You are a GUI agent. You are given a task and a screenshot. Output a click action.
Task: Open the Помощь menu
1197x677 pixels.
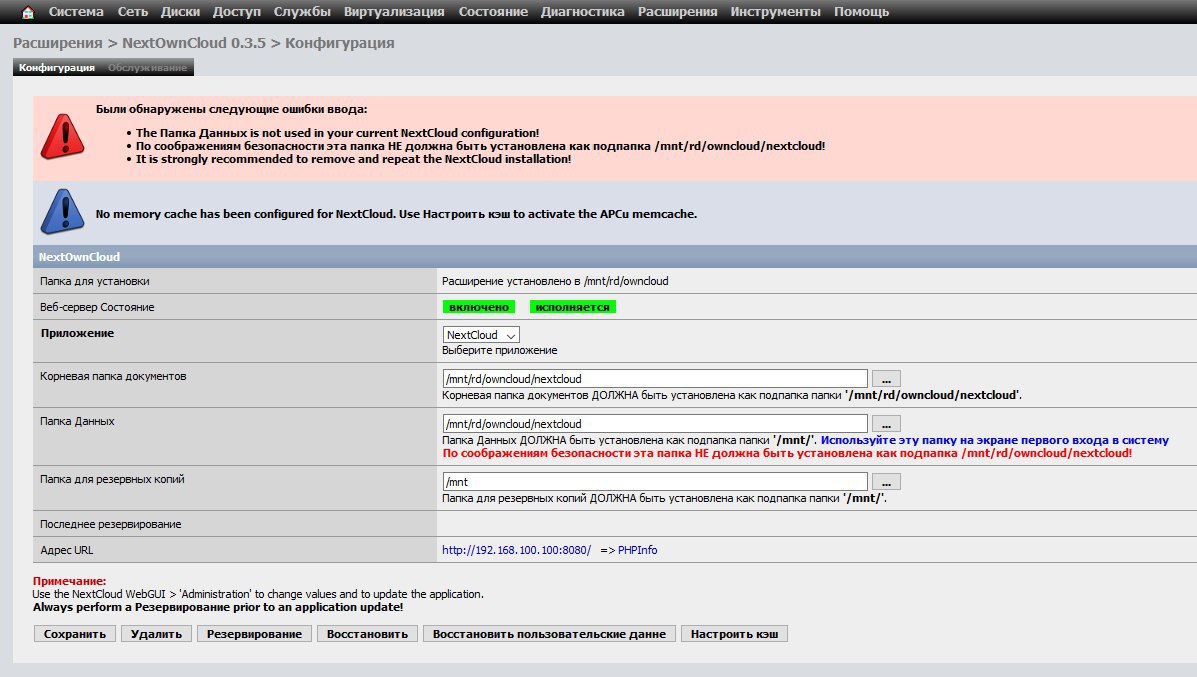click(x=861, y=11)
